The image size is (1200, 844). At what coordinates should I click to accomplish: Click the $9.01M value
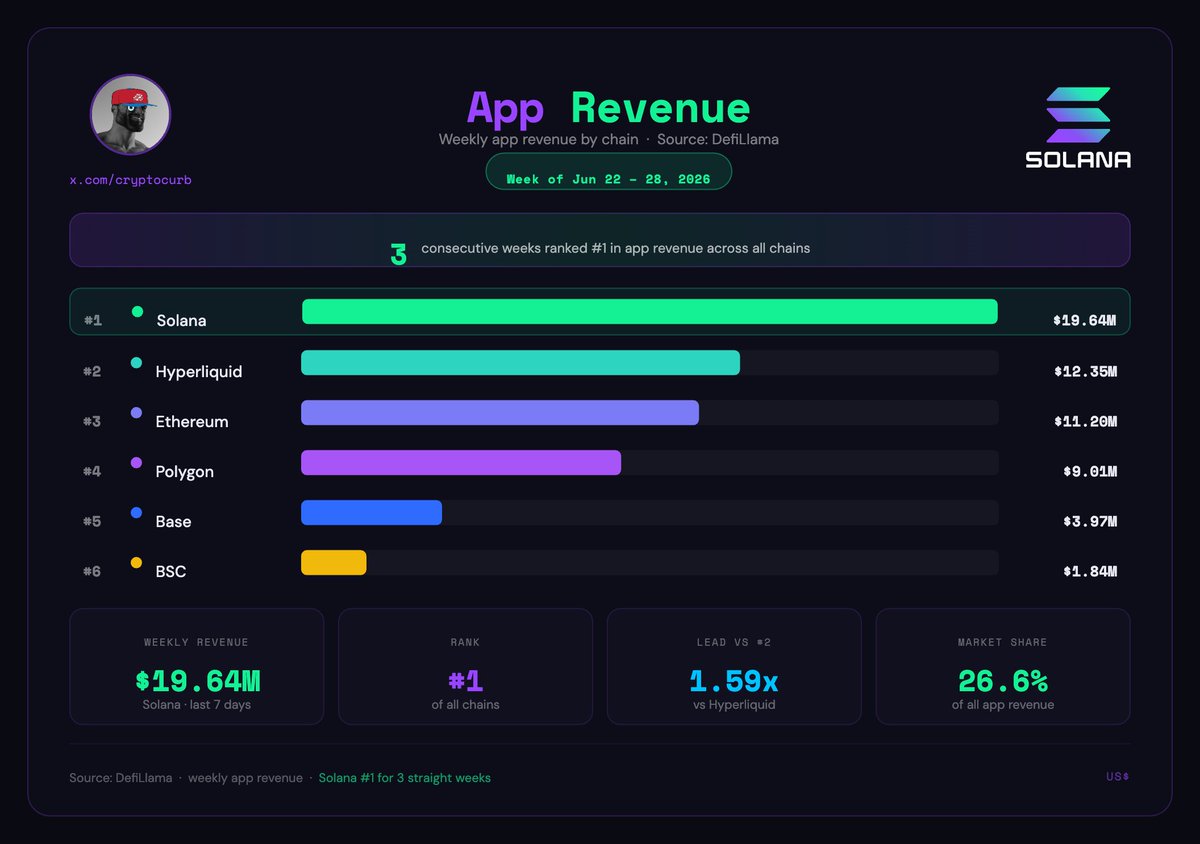1090,471
